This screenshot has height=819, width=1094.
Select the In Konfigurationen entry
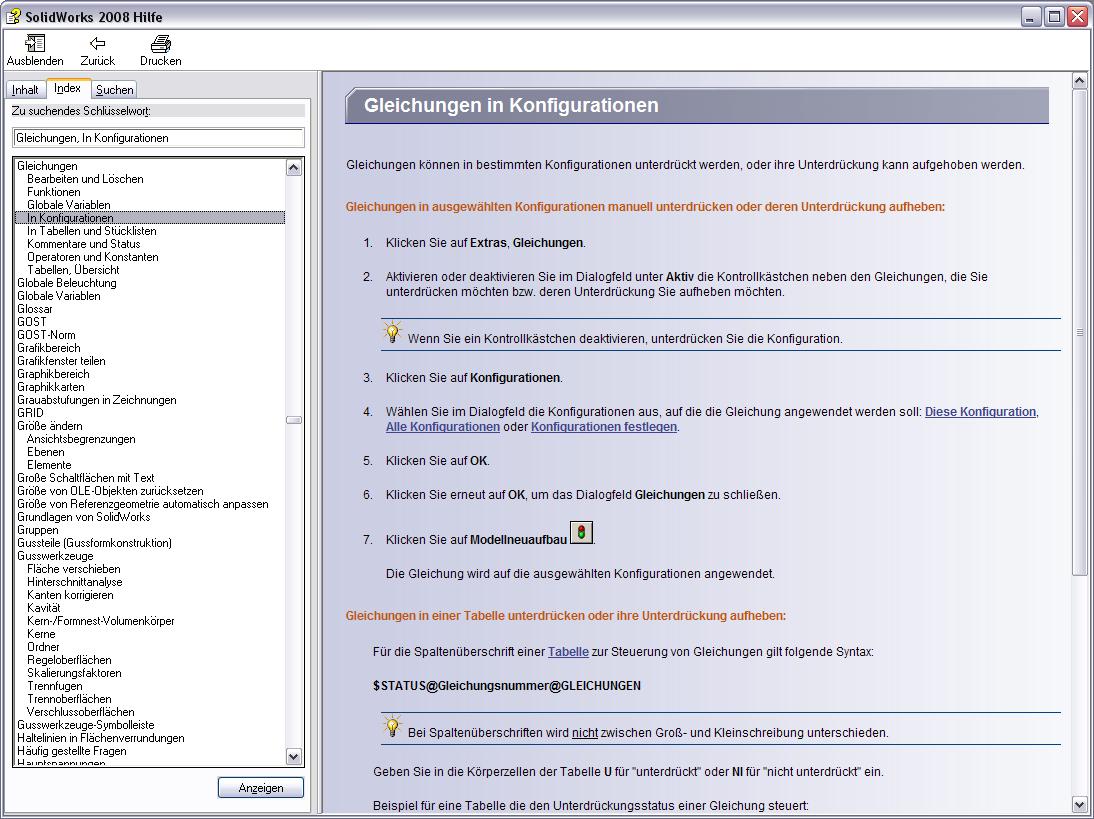click(x=149, y=218)
